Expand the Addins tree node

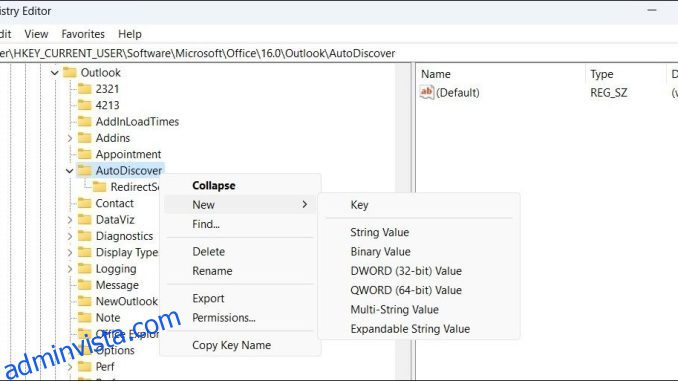(70, 138)
